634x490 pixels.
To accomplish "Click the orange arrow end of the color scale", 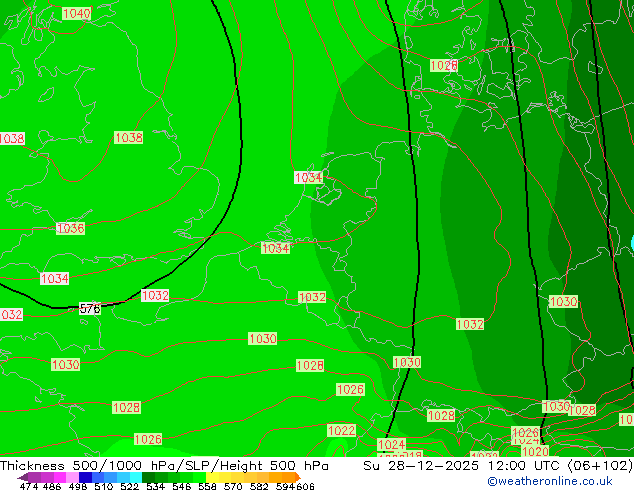I will (298, 477).
